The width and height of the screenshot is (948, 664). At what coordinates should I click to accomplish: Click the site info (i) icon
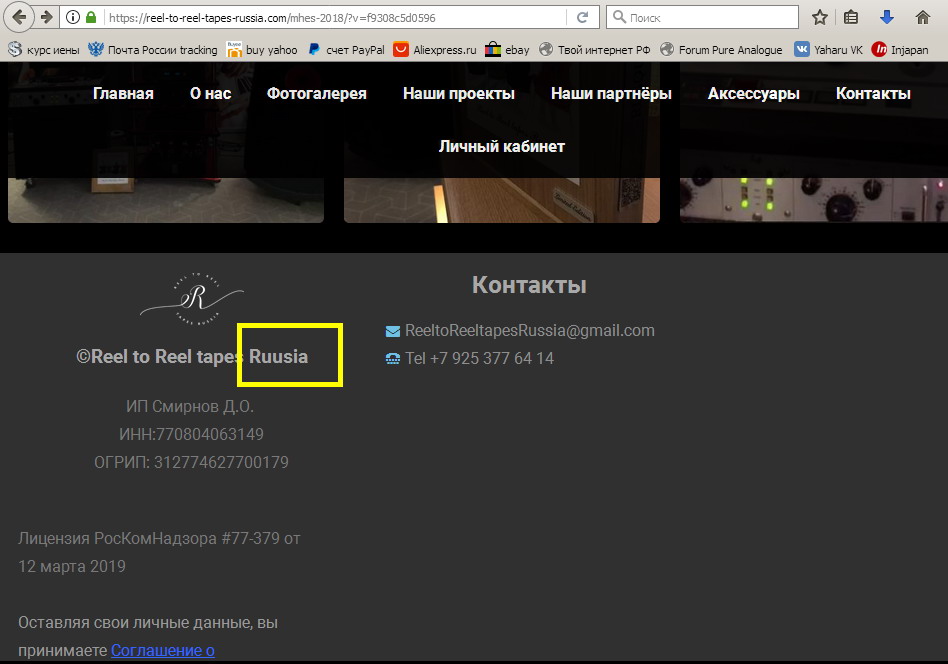point(73,18)
